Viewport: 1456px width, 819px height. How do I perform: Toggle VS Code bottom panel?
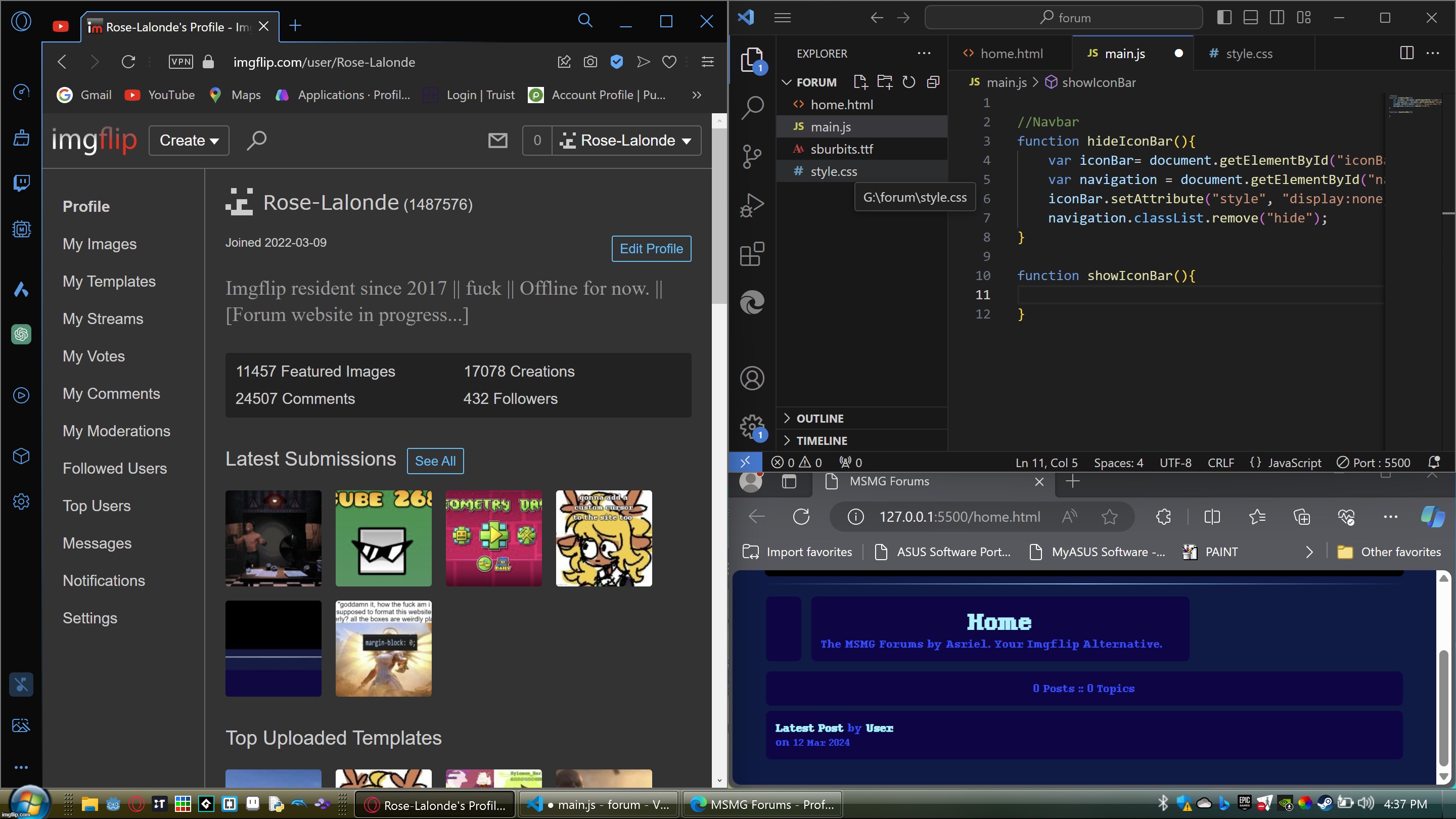click(1250, 18)
